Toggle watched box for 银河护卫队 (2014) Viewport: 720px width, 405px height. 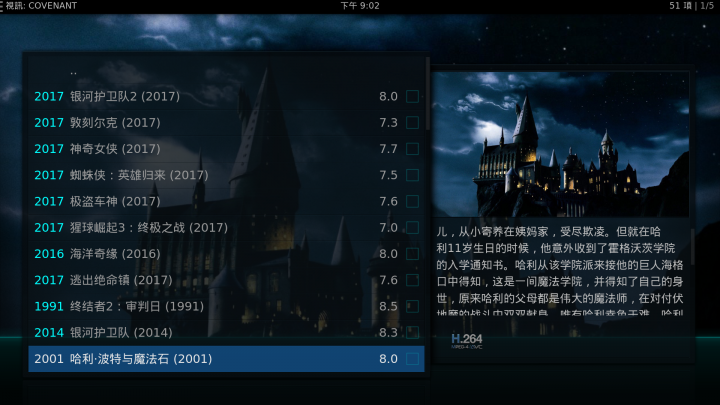pyautogui.click(x=412, y=332)
